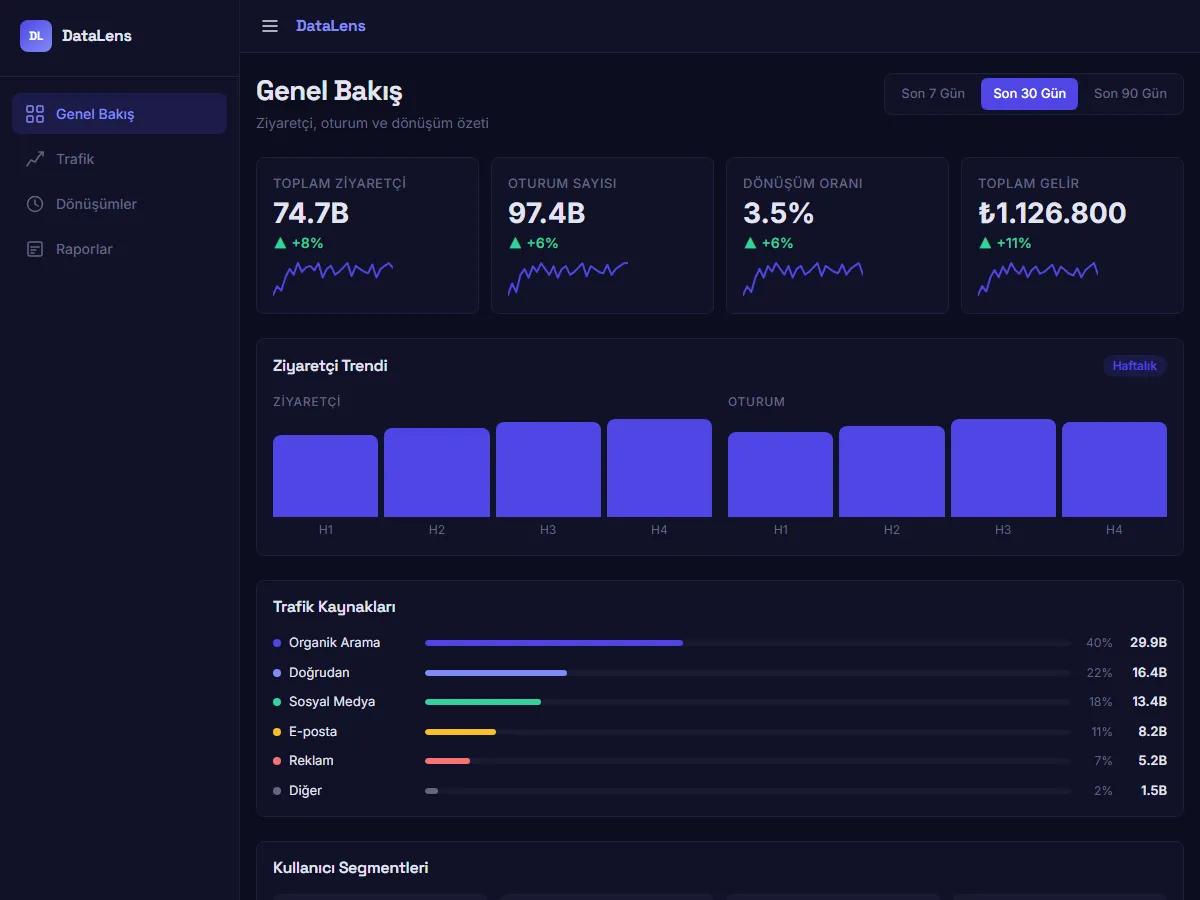This screenshot has height=900, width=1200.
Task: Select the Son 30 Gün range
Action: click(1029, 94)
